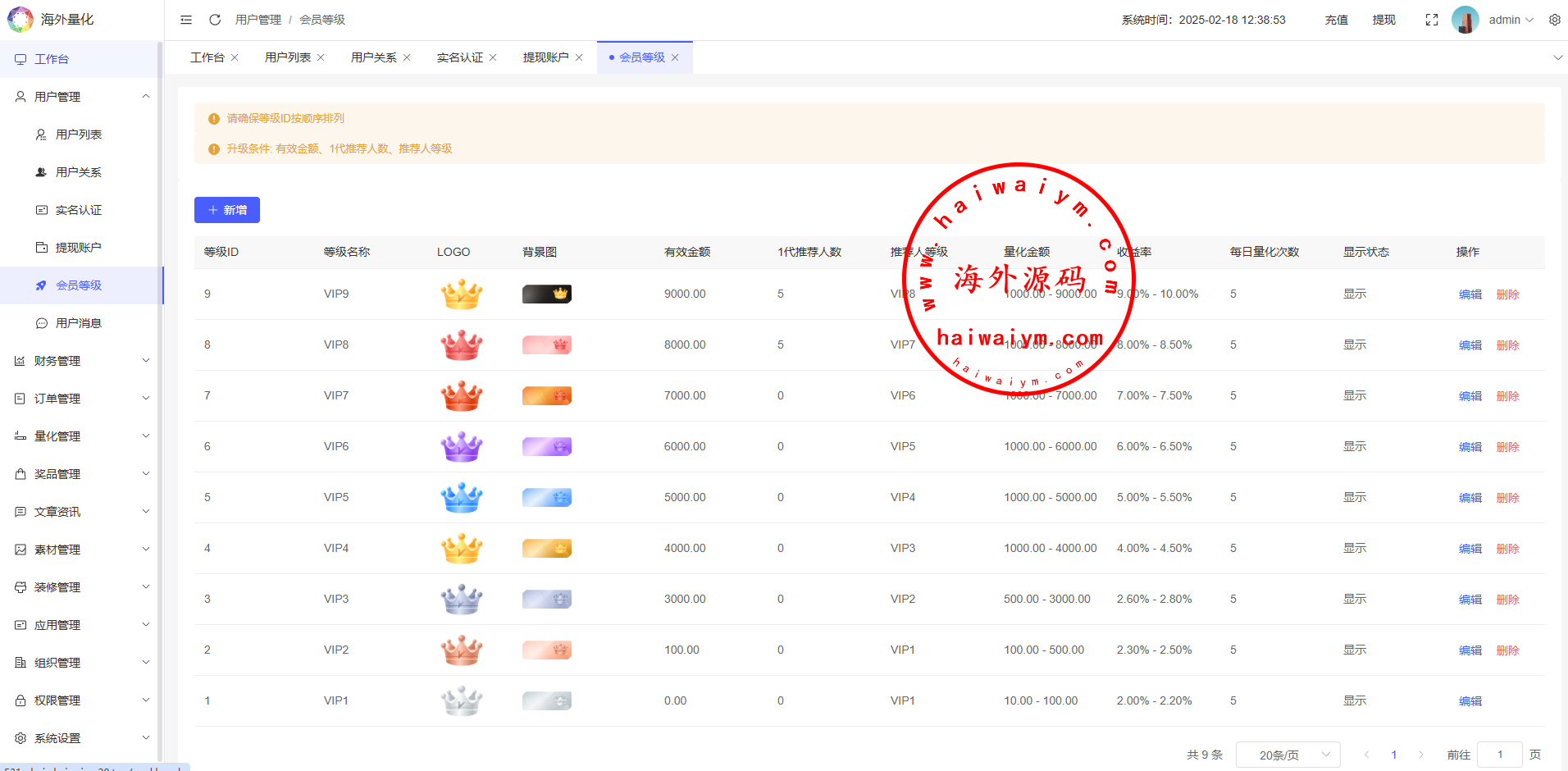The width and height of the screenshot is (1568, 771).
Task: Click the page number jump input
Action: (x=1499, y=755)
